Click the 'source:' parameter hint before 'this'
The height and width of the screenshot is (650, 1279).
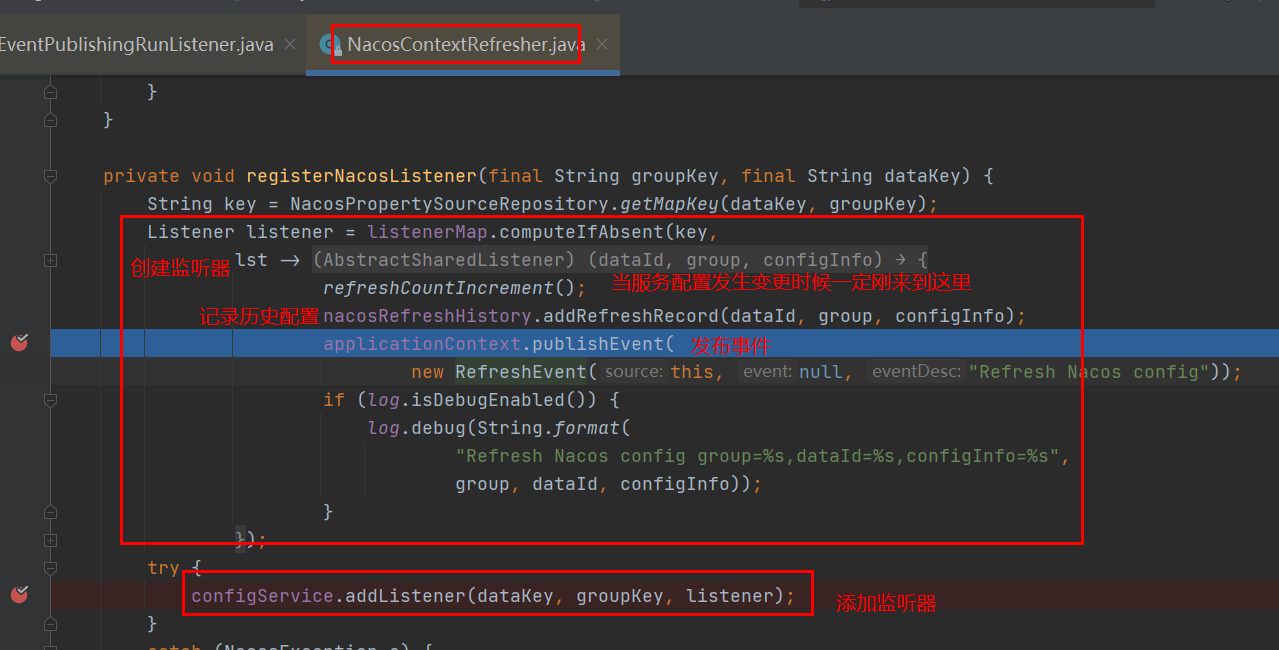(x=634, y=372)
